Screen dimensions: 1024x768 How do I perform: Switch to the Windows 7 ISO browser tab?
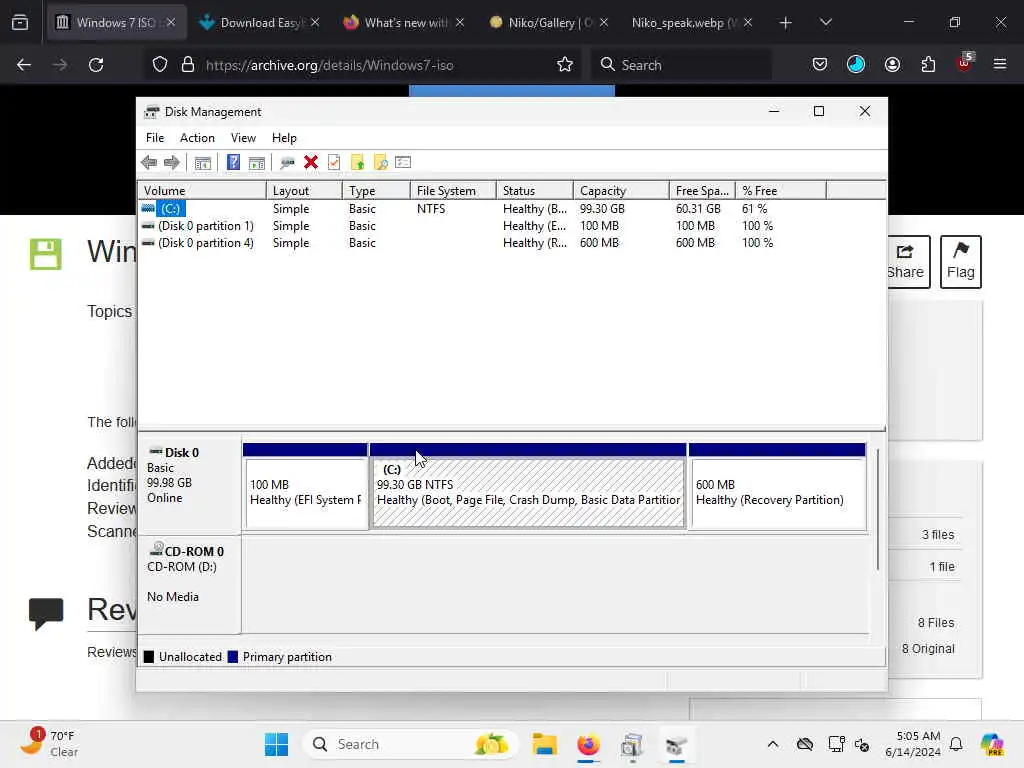[116, 23]
